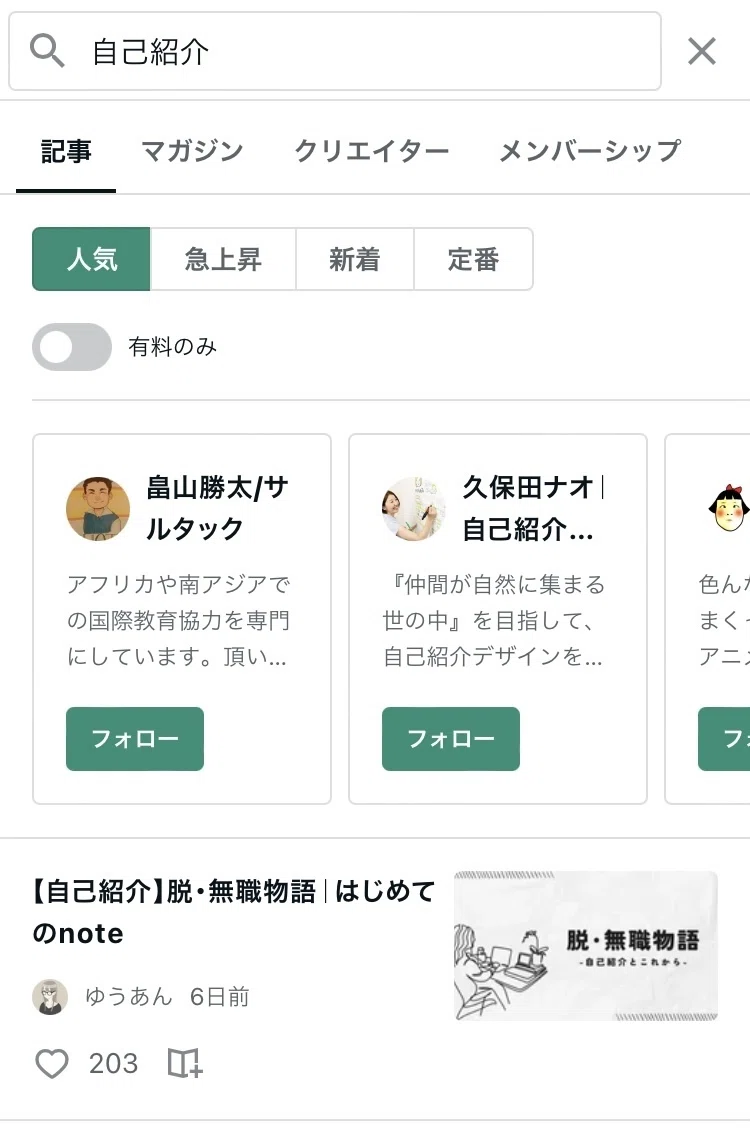
Task: Select the 新着 sort option
Action: tap(354, 259)
